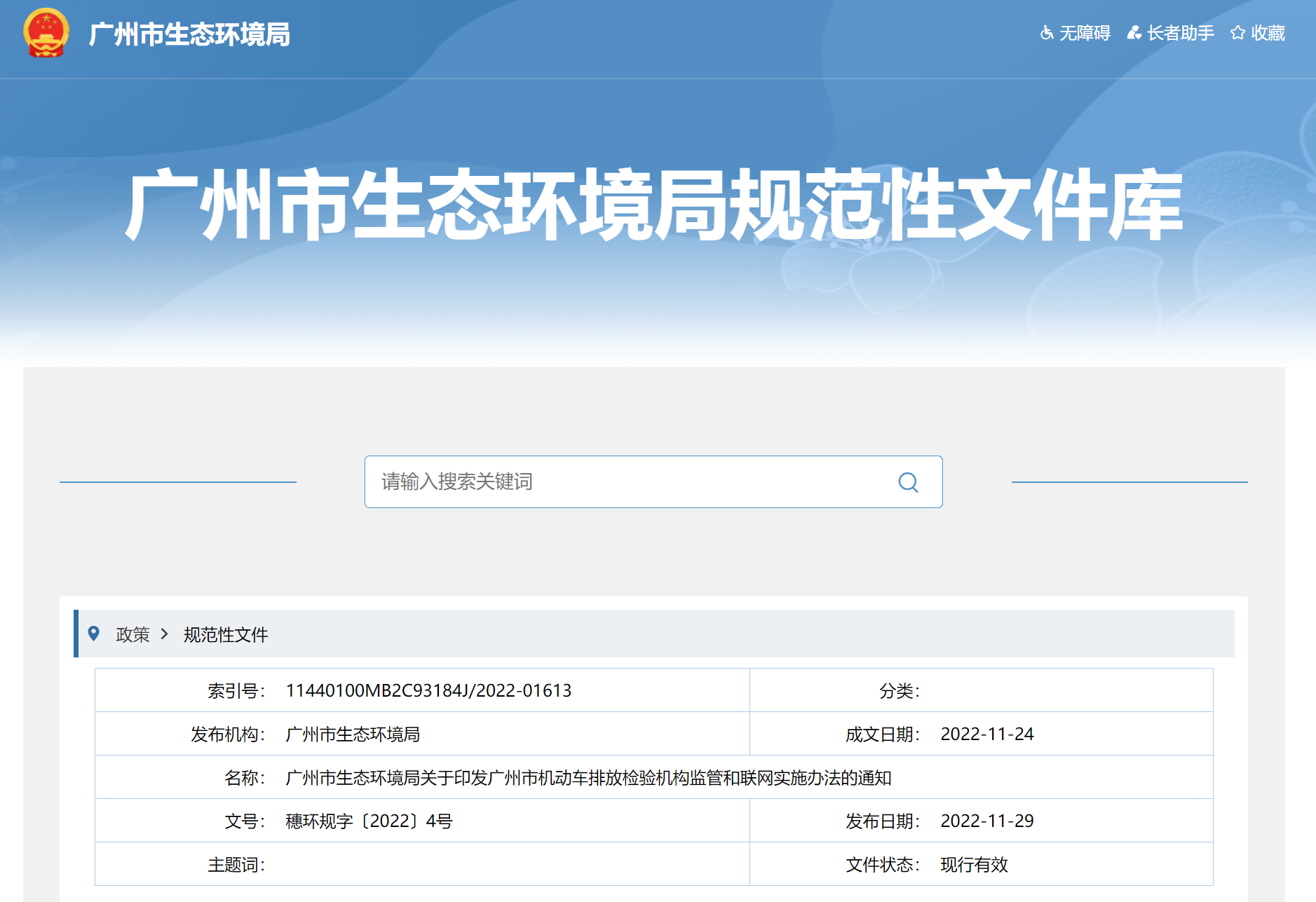
Task: Click the document number 穗环规字〔2022〕4号
Action: 369,821
